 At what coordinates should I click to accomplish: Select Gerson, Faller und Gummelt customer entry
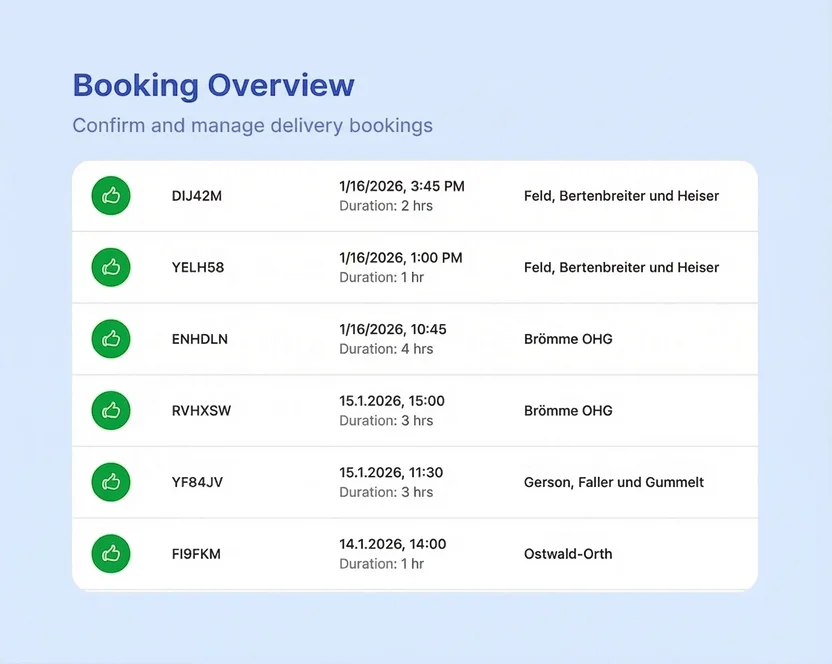click(613, 482)
